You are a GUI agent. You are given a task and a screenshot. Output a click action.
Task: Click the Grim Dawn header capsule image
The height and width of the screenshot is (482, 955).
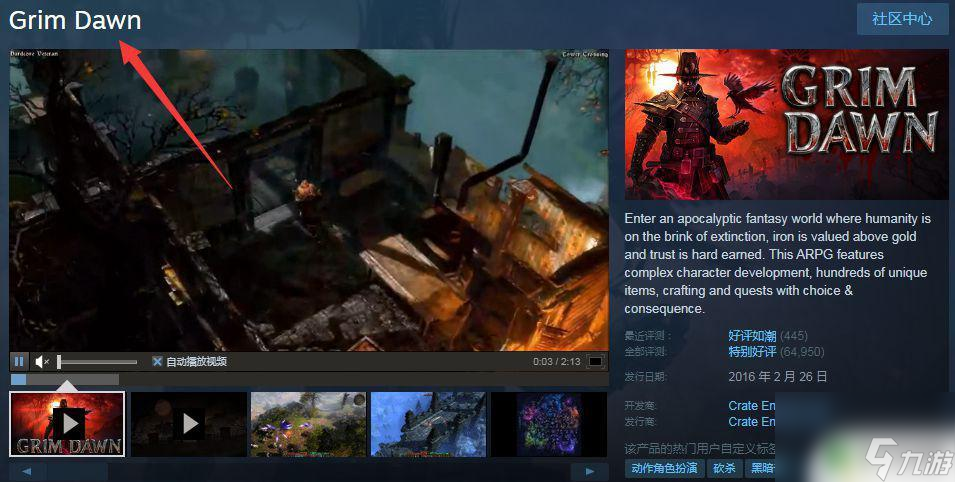click(786, 124)
